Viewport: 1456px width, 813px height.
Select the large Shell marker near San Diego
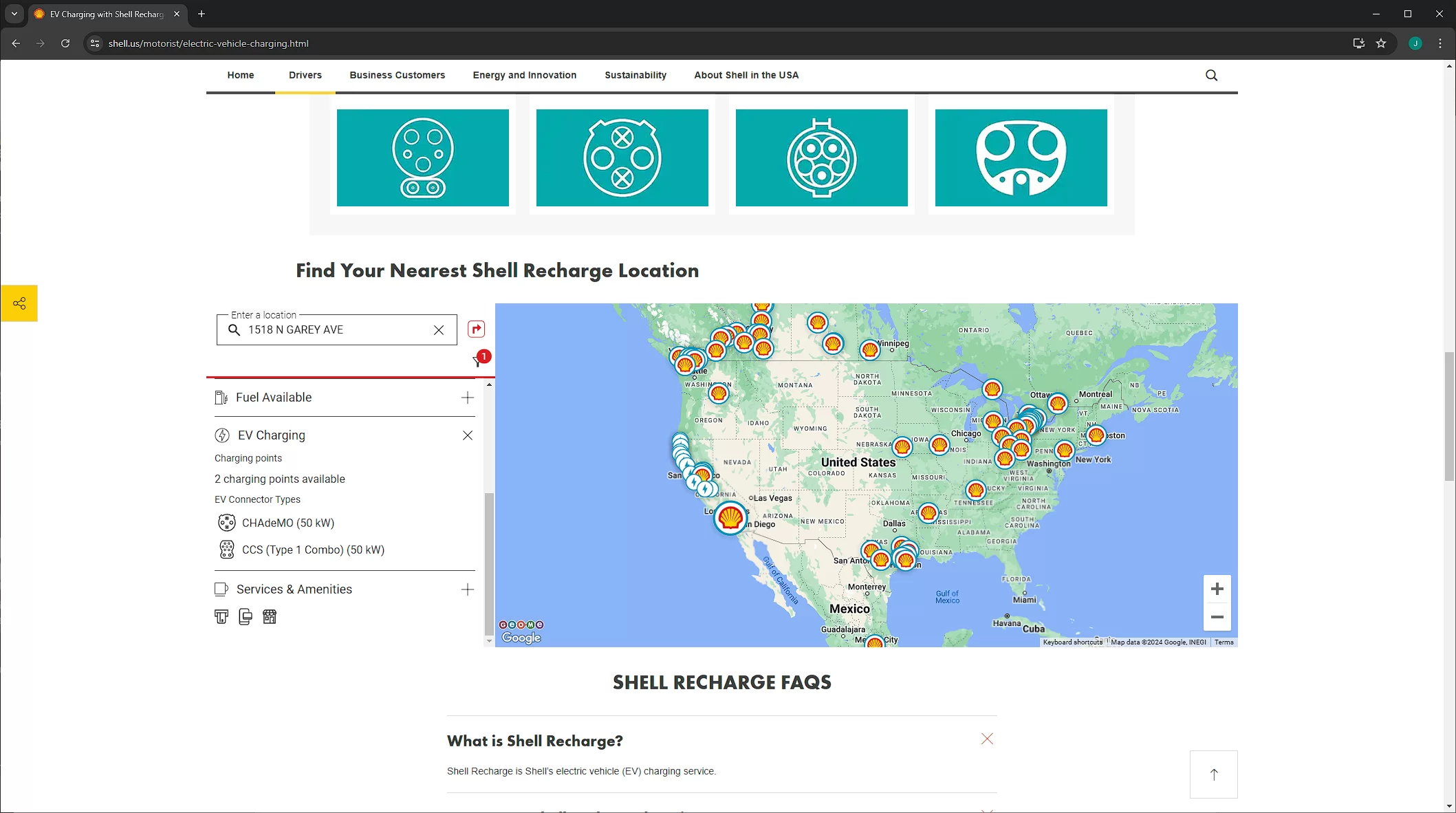pos(730,517)
